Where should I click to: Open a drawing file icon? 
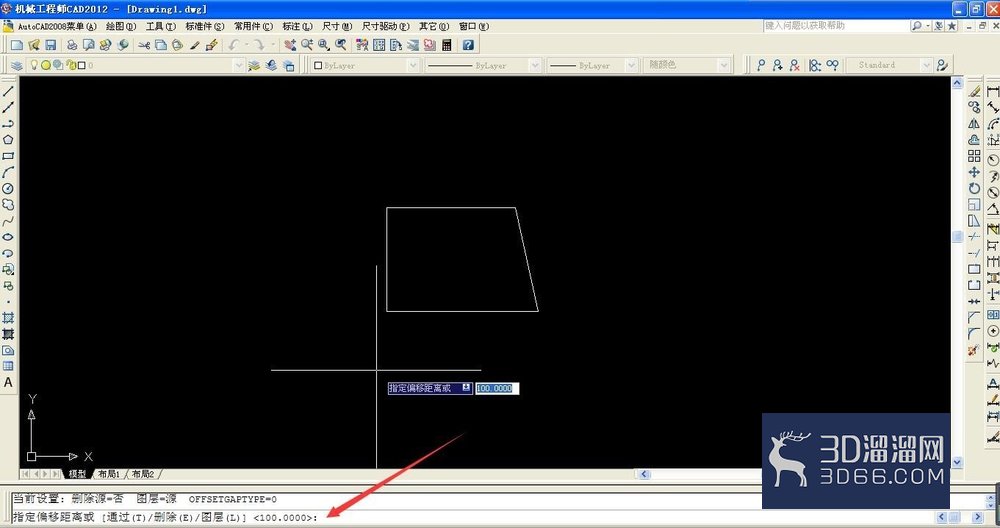(34, 45)
